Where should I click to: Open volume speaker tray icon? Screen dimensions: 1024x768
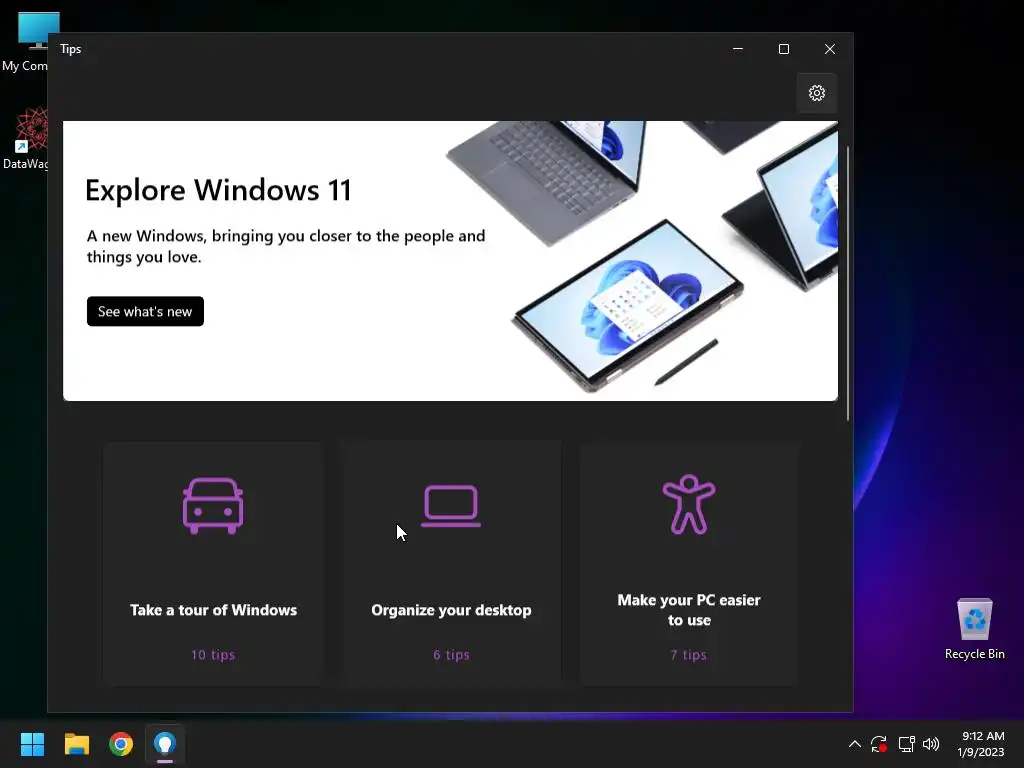coord(931,744)
